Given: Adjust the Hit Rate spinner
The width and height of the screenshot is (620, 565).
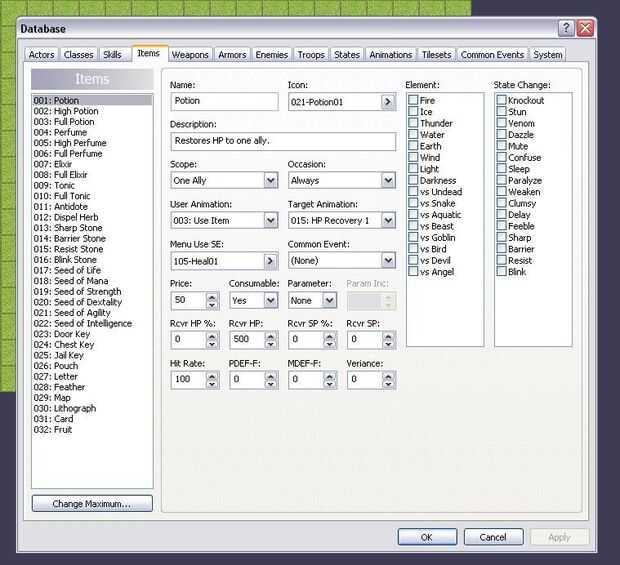Looking at the screenshot, I should (x=212, y=380).
